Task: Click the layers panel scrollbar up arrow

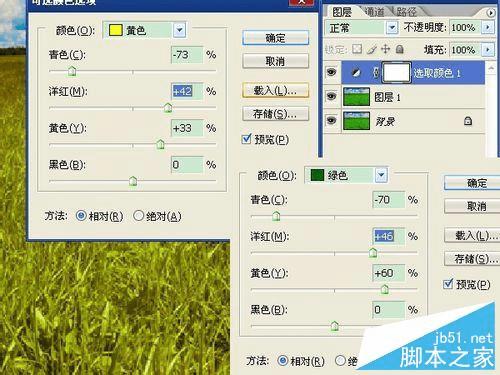Action: click(x=491, y=68)
